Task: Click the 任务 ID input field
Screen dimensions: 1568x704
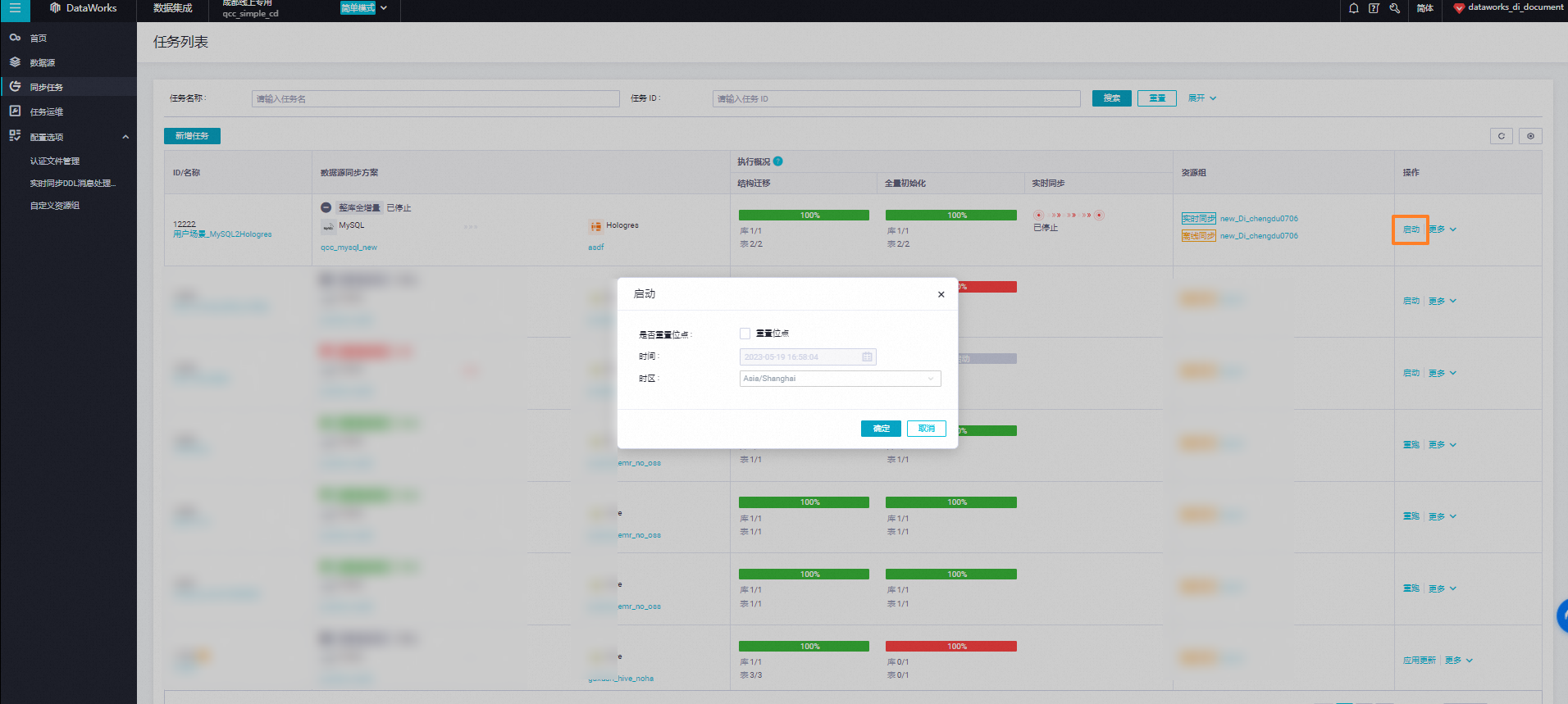Action: (896, 98)
